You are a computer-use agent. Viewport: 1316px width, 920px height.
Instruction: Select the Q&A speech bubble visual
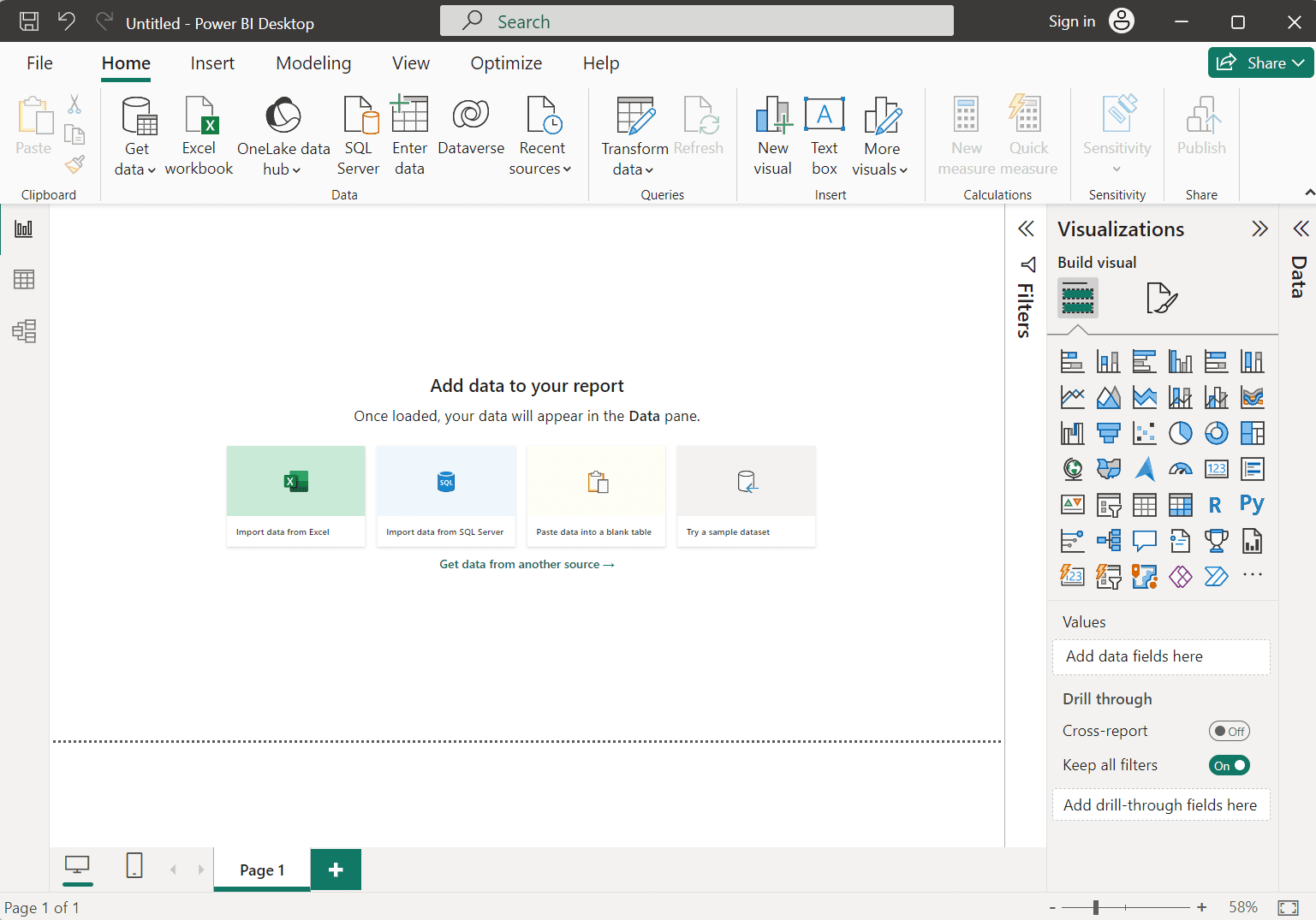(x=1145, y=541)
